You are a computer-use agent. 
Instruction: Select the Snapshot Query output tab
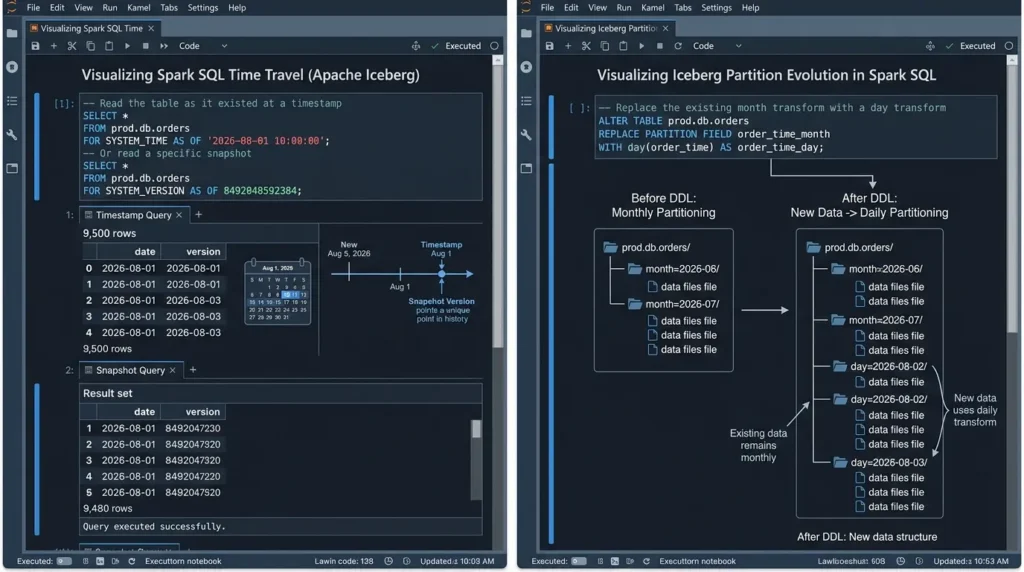click(130, 370)
